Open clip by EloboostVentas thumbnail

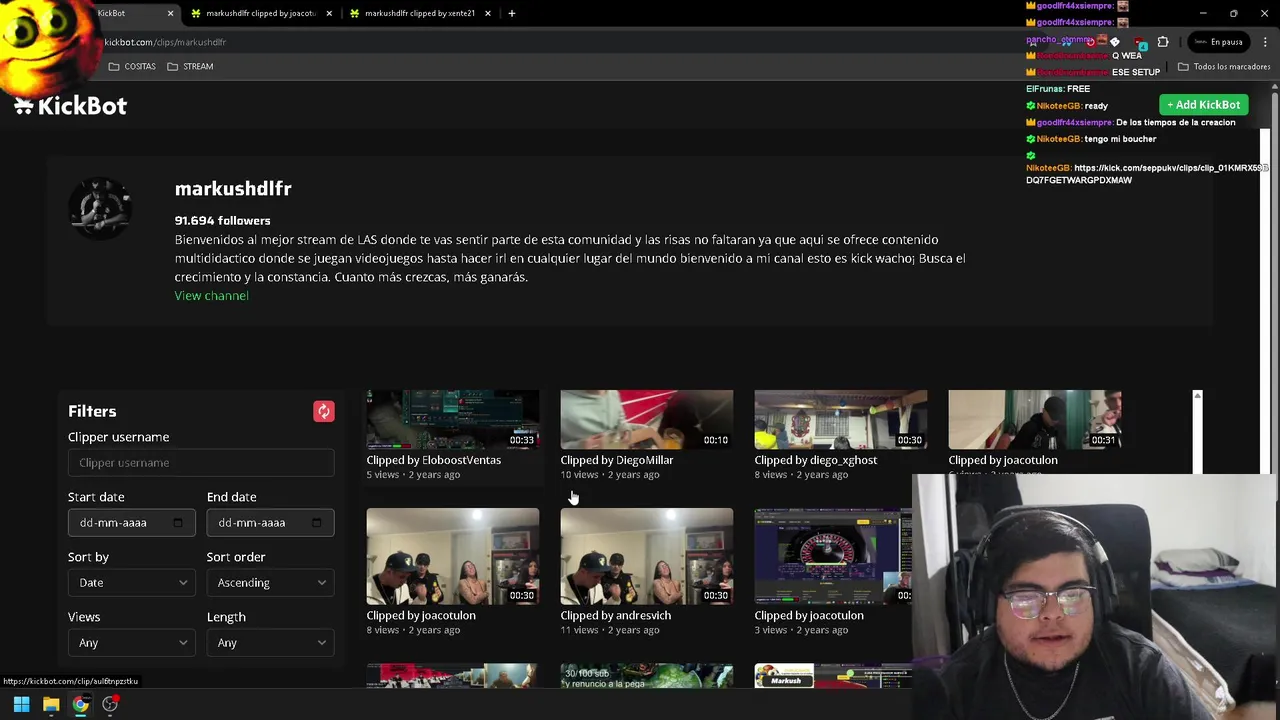(x=452, y=419)
